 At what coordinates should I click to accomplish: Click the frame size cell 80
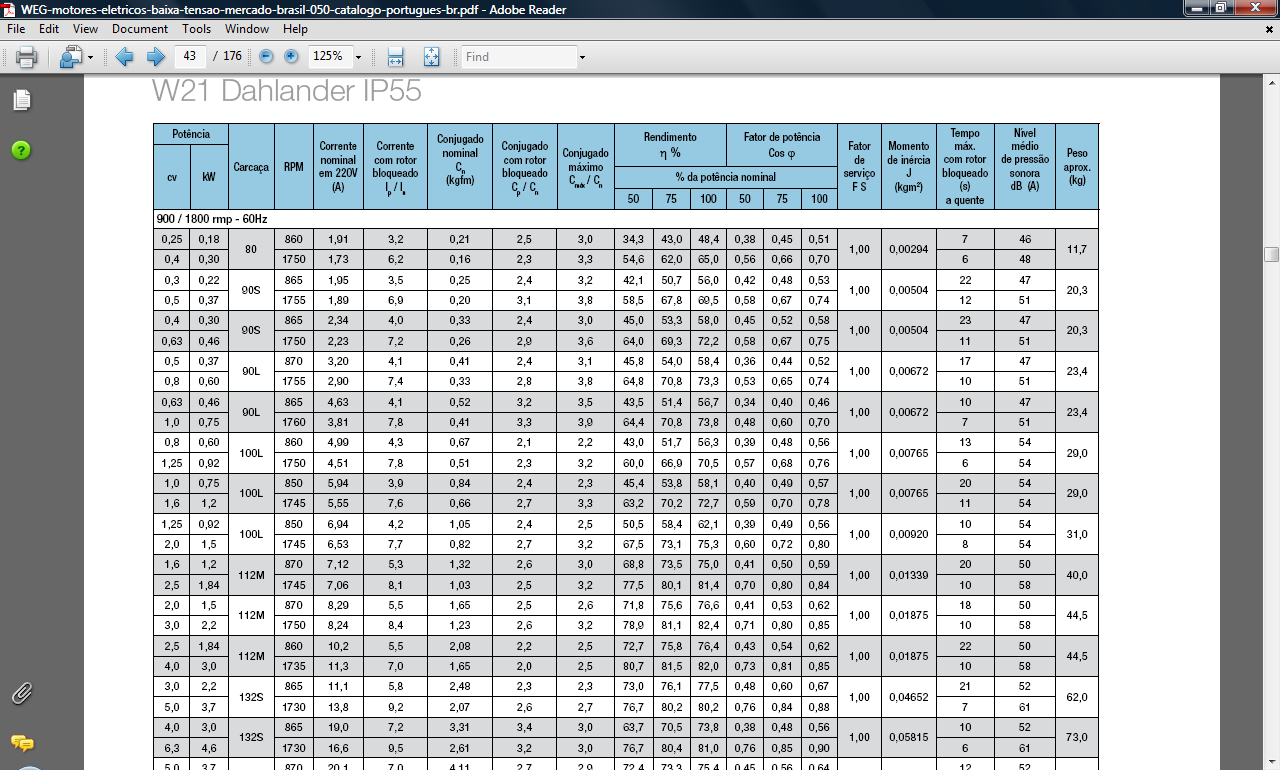tap(251, 249)
